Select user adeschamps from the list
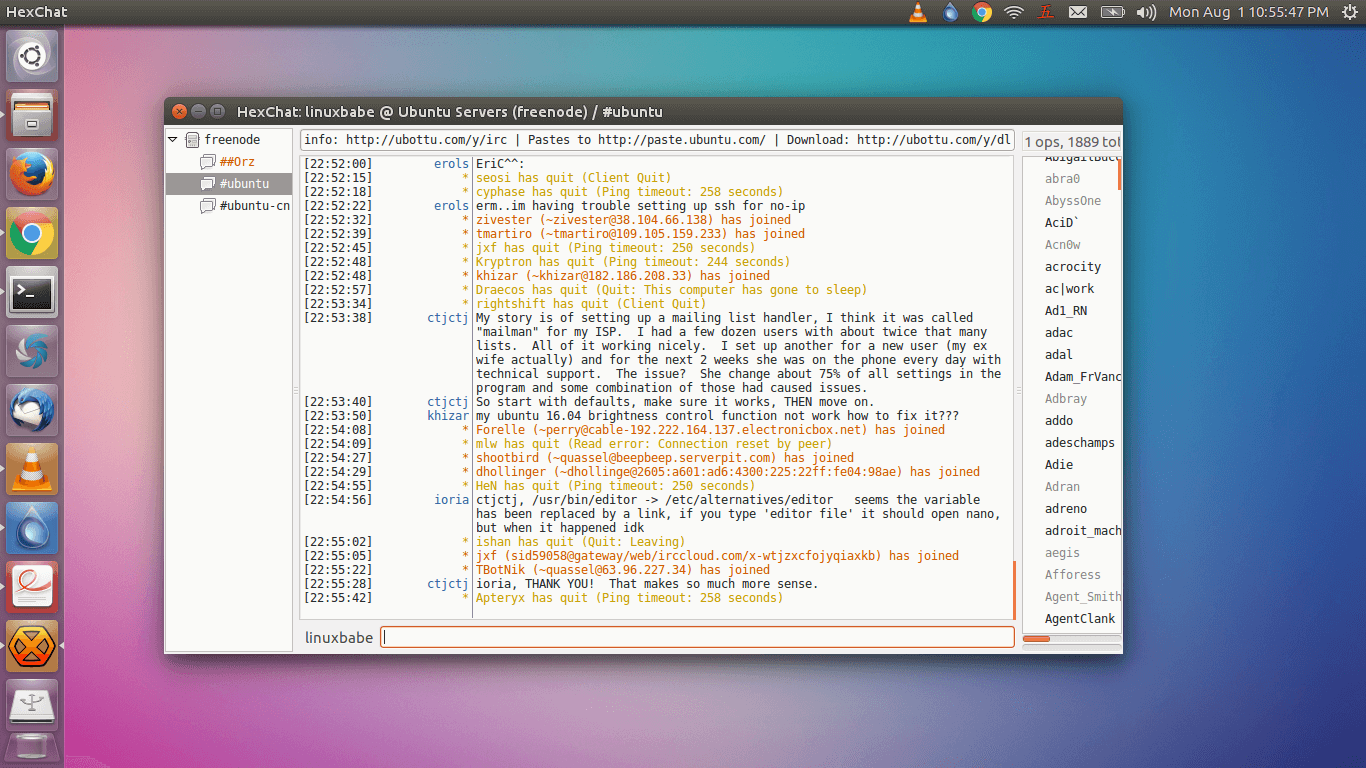 point(1079,443)
